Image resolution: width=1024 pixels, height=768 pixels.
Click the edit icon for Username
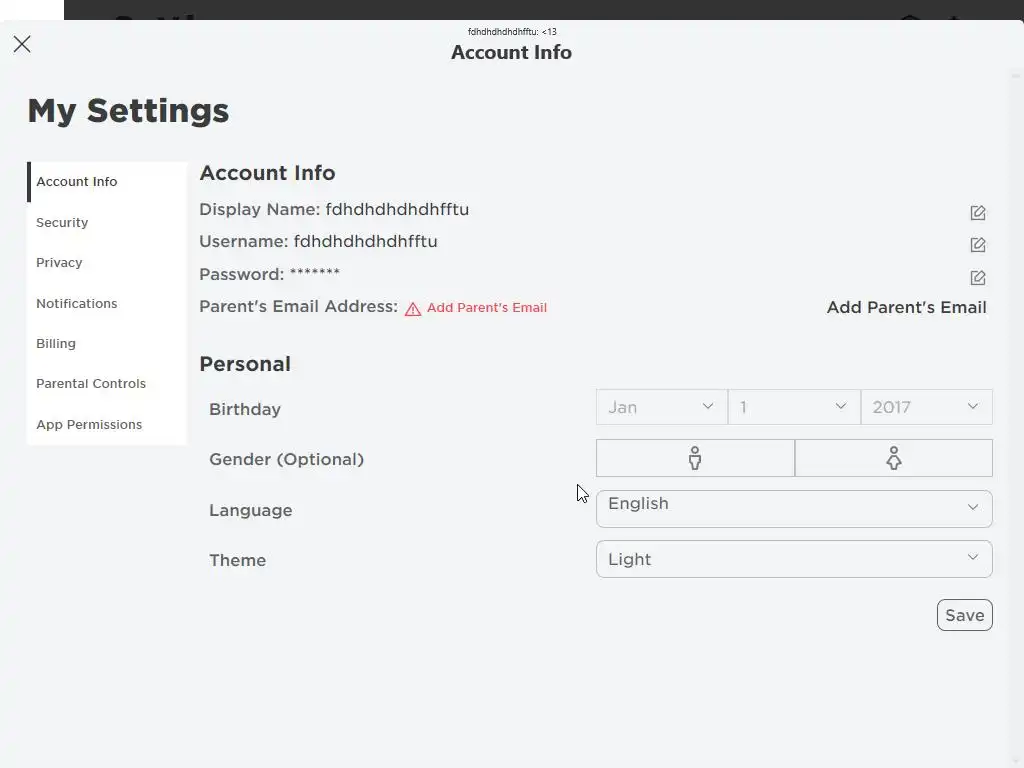click(978, 245)
